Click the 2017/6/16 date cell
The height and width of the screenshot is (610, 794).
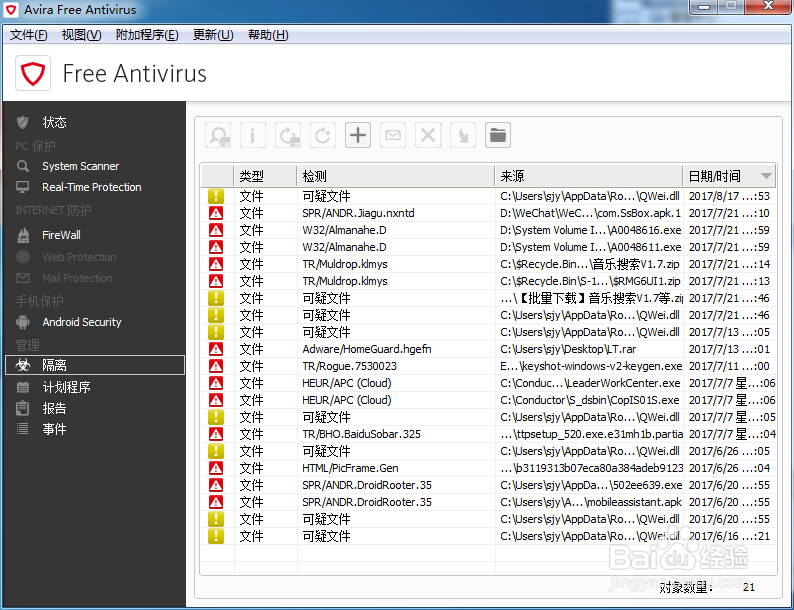[729, 536]
